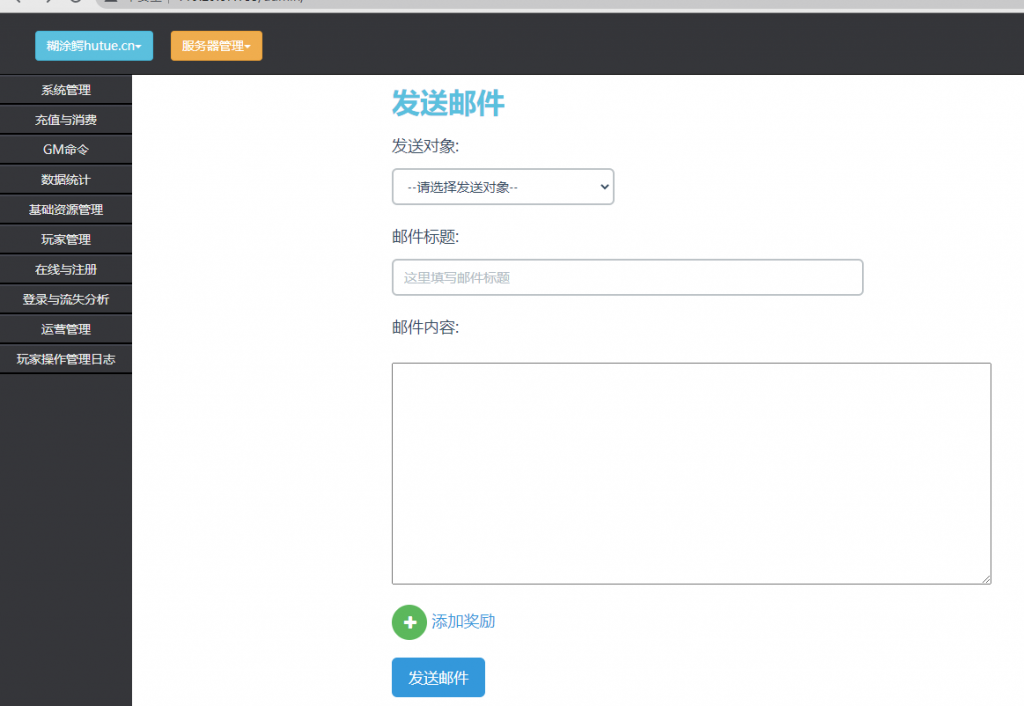Click the blue 发送邮件 submit button
The height and width of the screenshot is (706, 1024).
[438, 677]
